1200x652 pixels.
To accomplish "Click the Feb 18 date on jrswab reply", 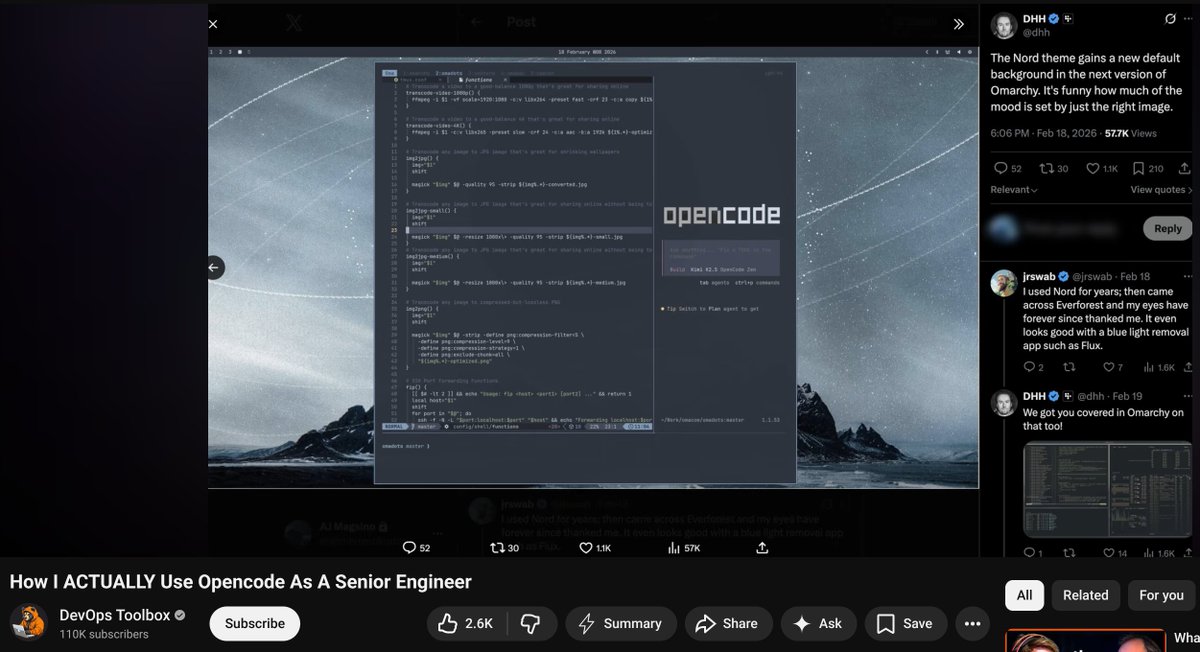I will (1135, 276).
